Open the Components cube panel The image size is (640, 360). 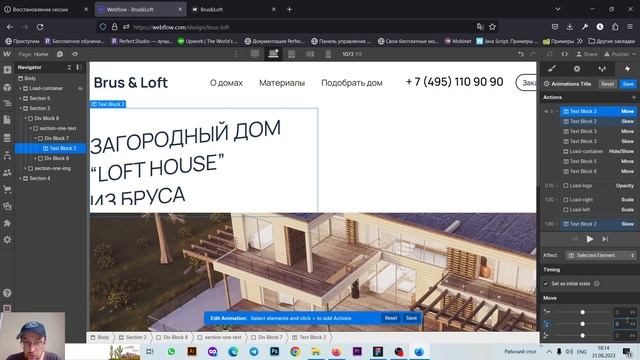7,87
